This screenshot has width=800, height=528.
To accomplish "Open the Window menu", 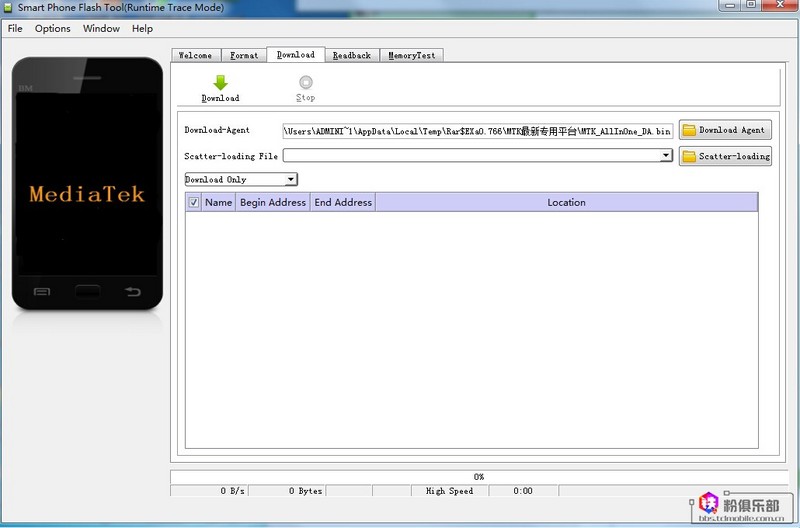I will pyautogui.click(x=101, y=29).
